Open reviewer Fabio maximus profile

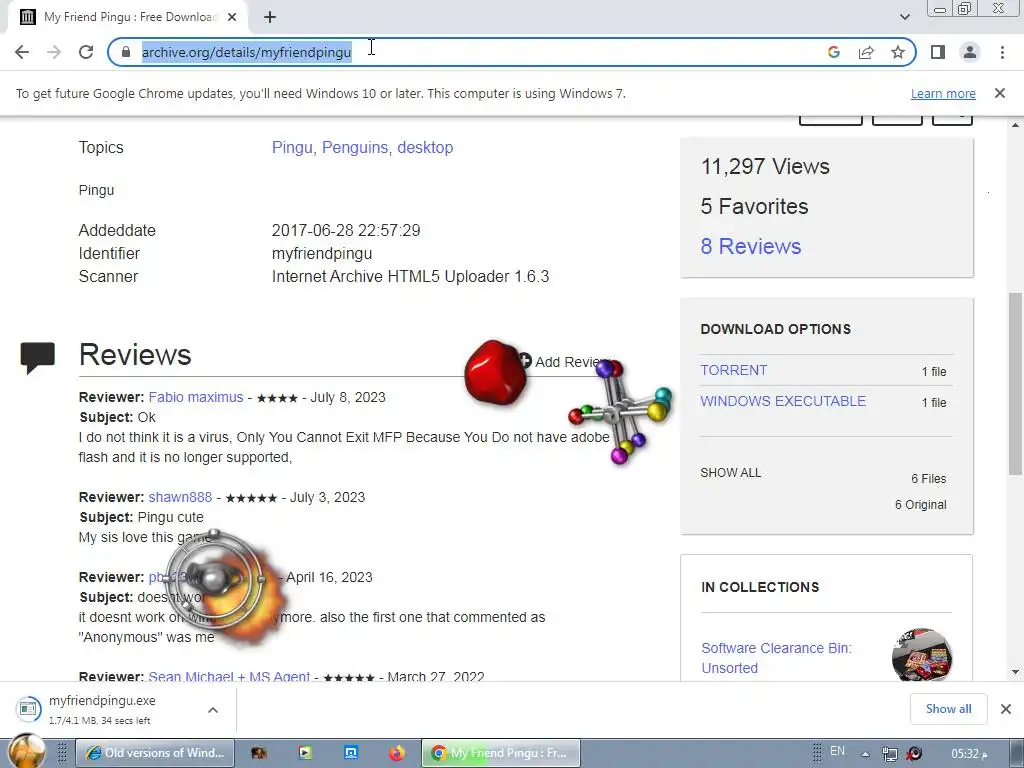tap(196, 397)
